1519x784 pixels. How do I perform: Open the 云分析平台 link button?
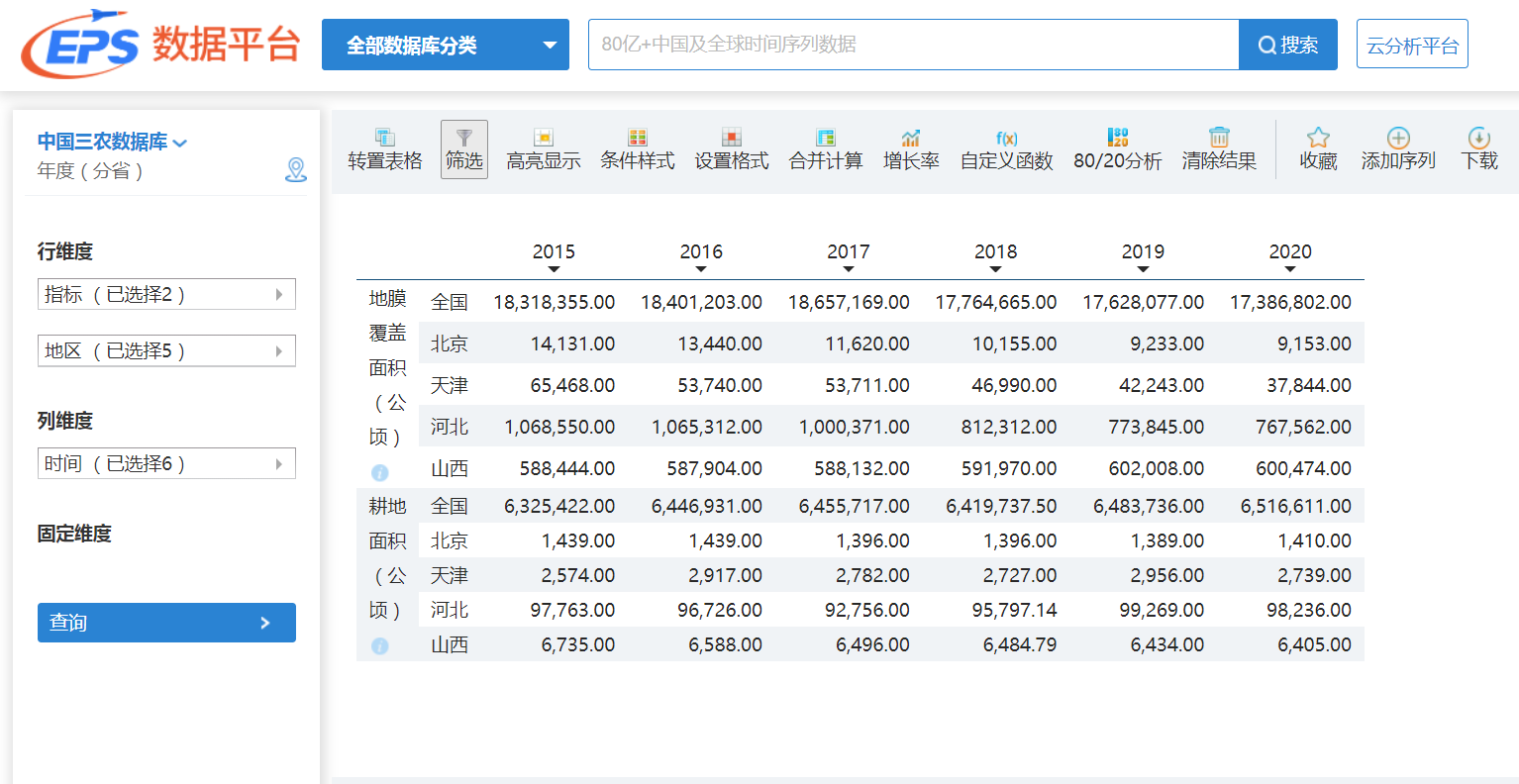1412,45
